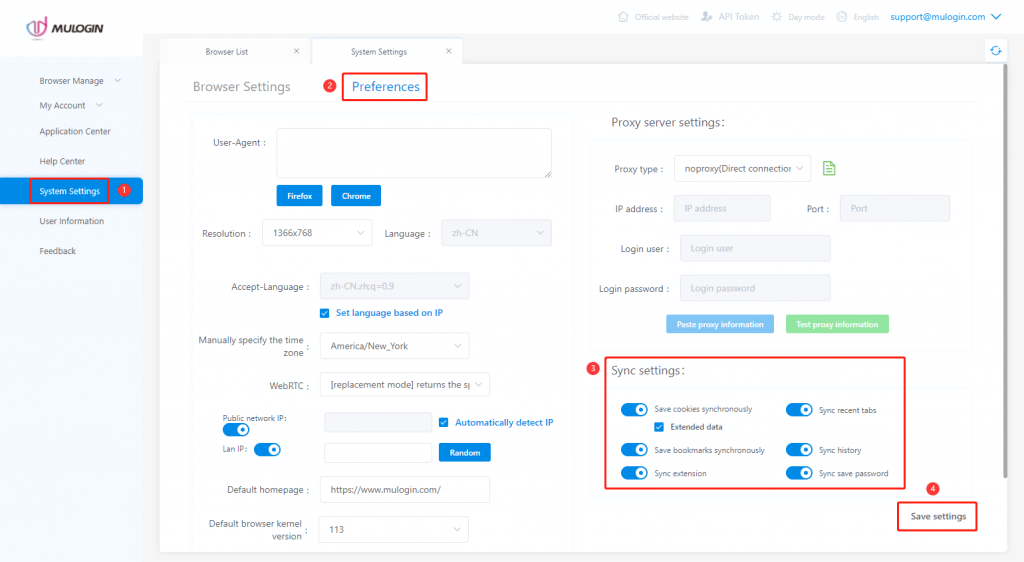Click the refresh icon at top right
Image resolution: width=1024 pixels, height=562 pixels.
click(995, 51)
